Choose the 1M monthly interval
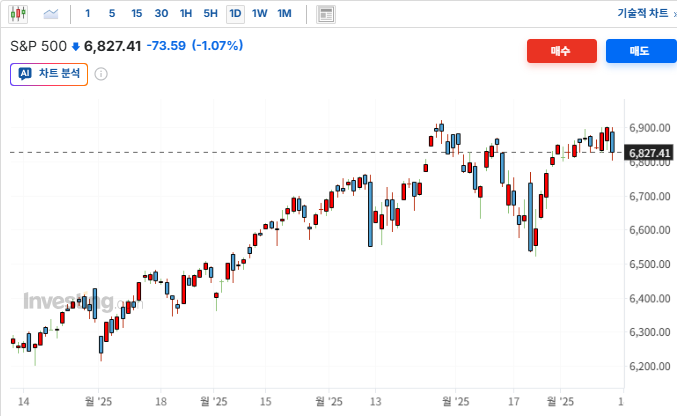Image resolution: width=677 pixels, height=416 pixels. click(284, 14)
